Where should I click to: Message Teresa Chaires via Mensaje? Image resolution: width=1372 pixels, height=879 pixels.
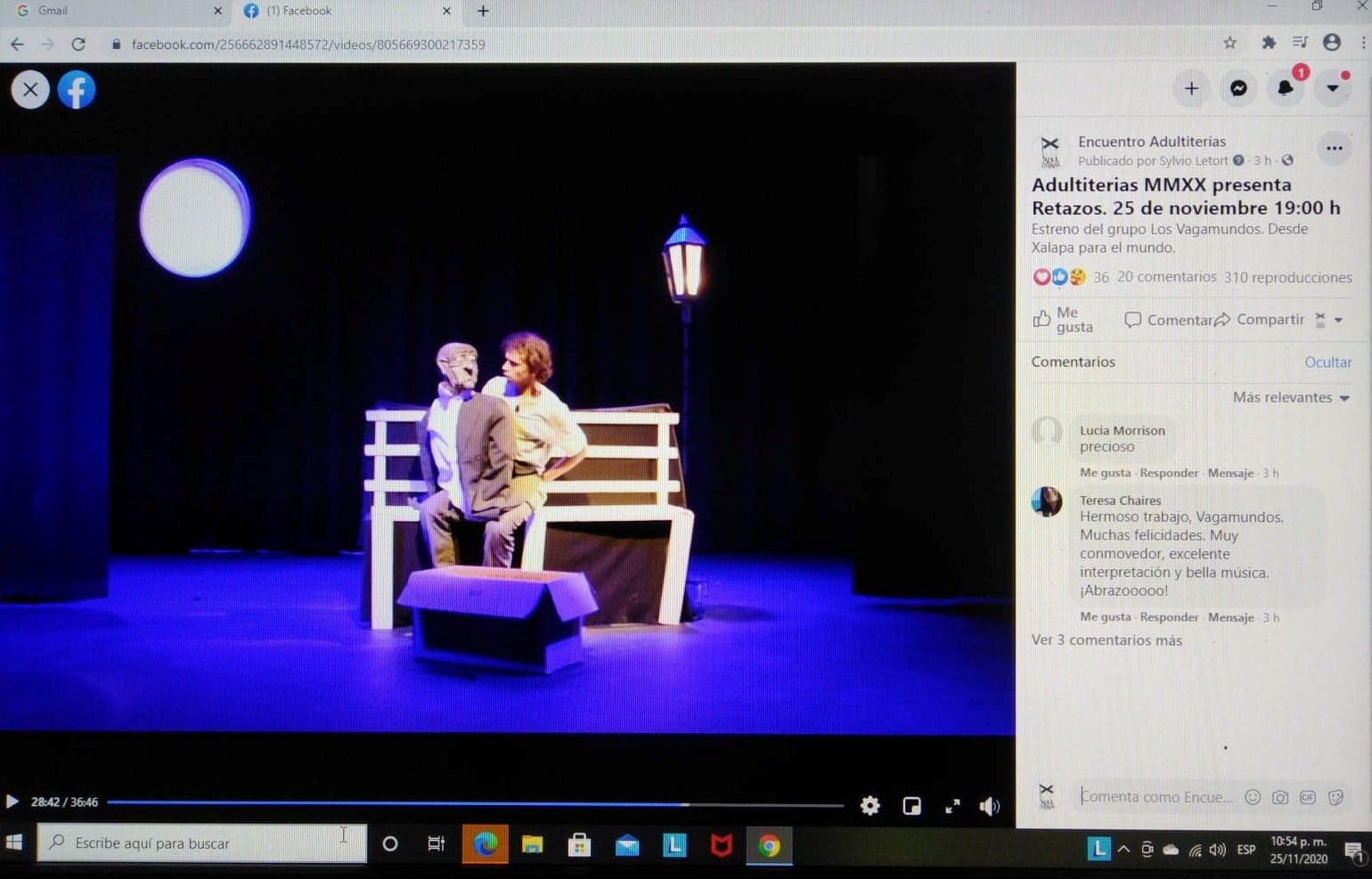coord(1230,617)
